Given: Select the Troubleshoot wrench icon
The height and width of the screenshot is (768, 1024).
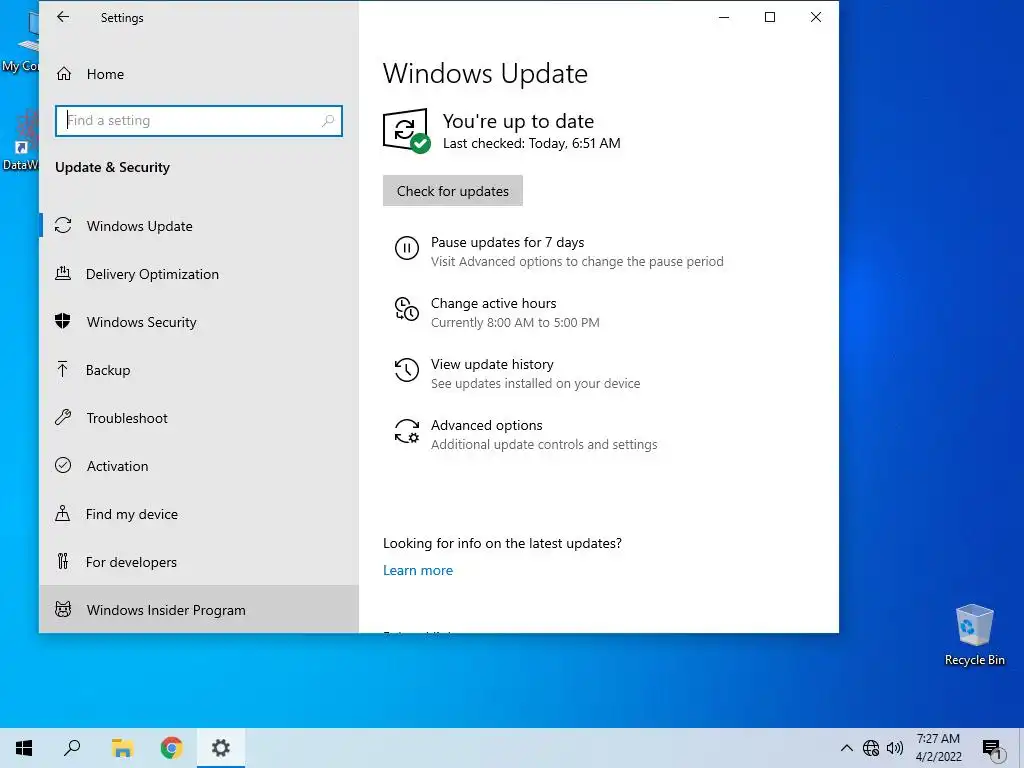Looking at the screenshot, I should 63,417.
